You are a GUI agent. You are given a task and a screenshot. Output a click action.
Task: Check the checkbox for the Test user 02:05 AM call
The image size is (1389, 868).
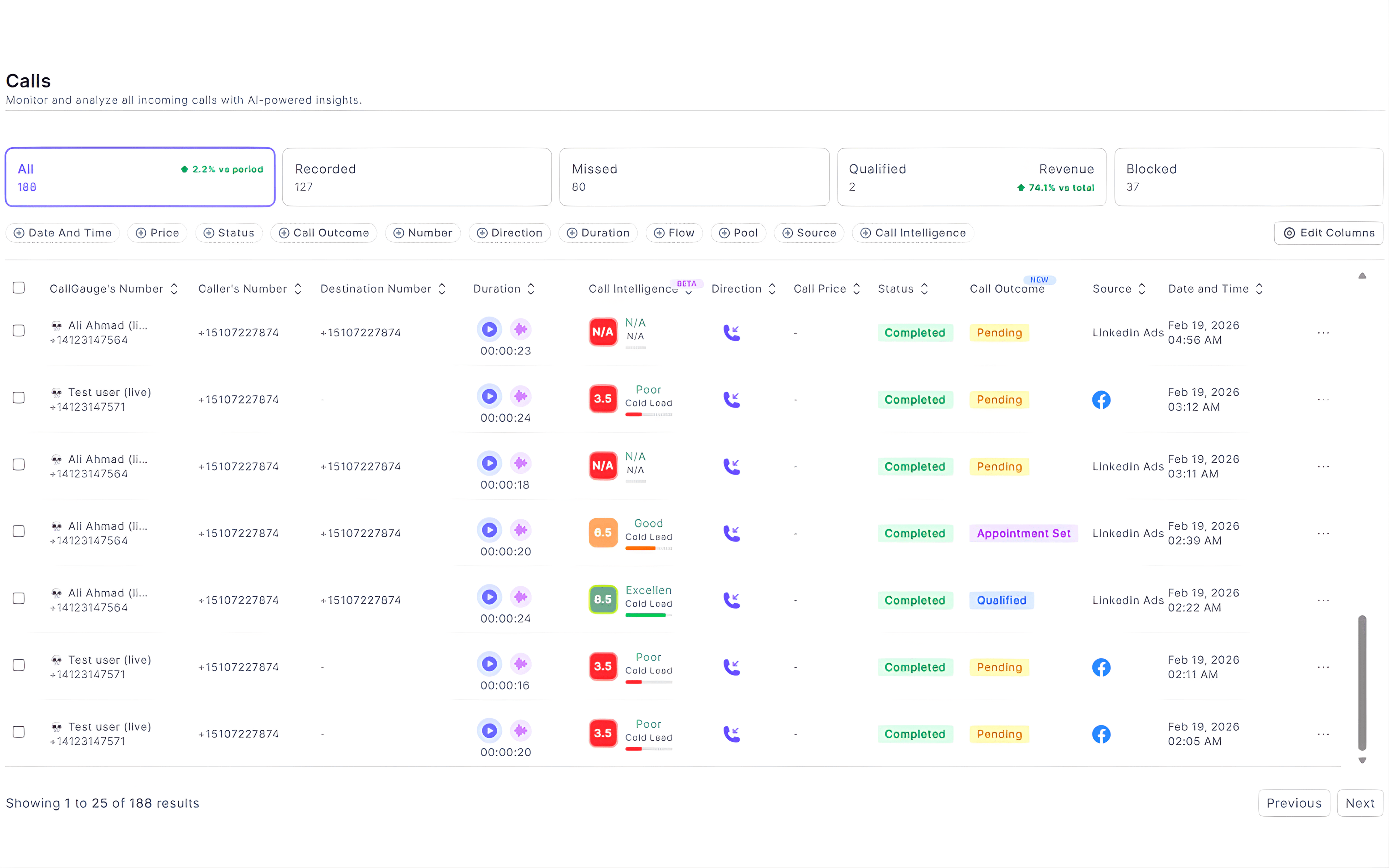[19, 732]
